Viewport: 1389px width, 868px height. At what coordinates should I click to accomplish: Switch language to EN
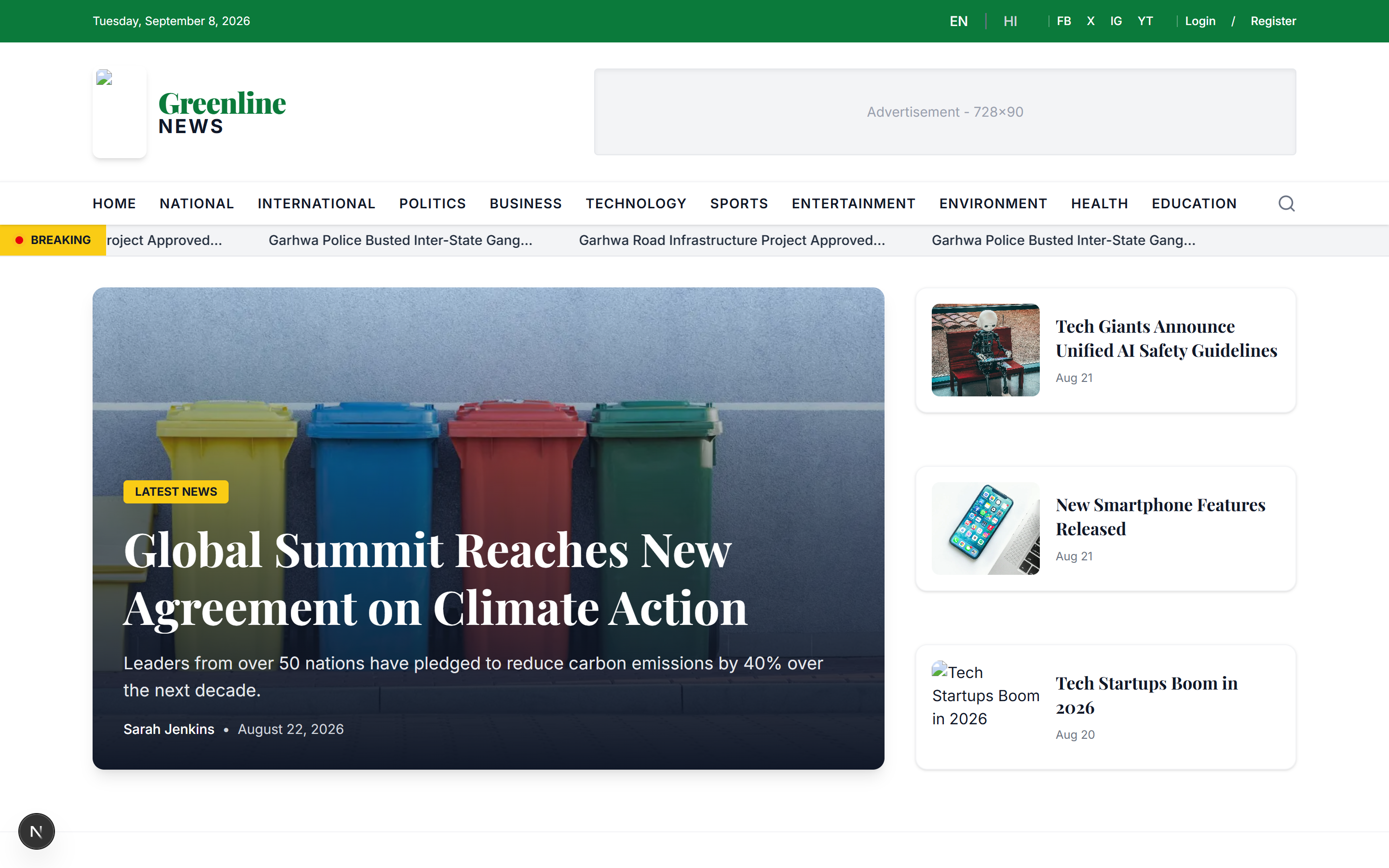pyautogui.click(x=958, y=21)
